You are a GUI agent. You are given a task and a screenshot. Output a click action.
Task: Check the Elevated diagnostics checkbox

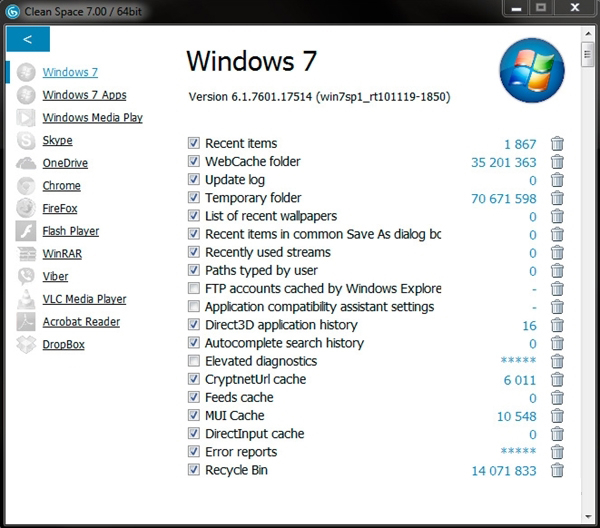[194, 360]
